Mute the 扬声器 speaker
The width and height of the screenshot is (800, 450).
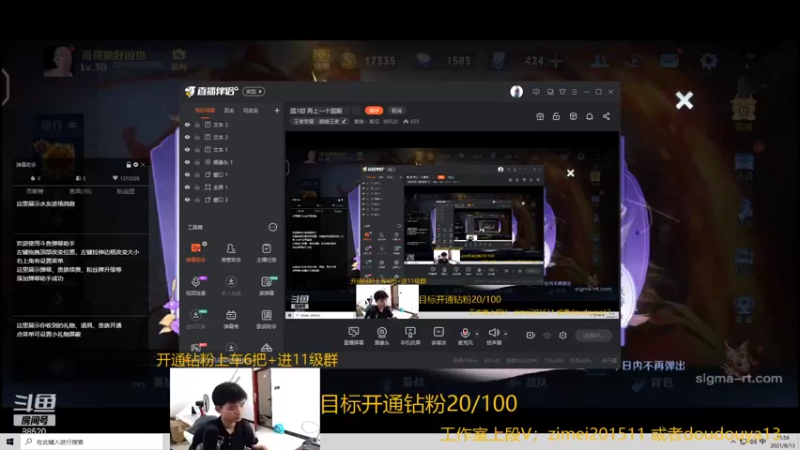493,333
